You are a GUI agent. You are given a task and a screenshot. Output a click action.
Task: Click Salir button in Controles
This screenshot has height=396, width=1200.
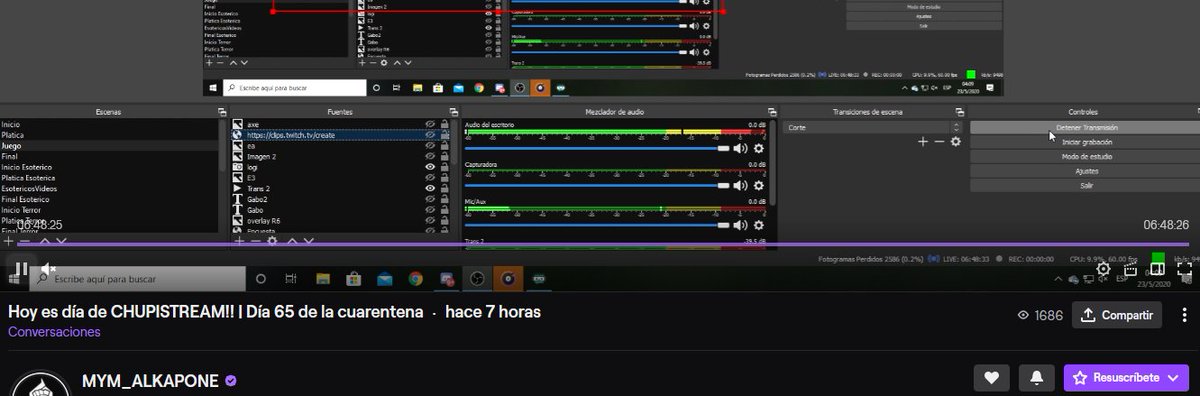[x=1087, y=185]
